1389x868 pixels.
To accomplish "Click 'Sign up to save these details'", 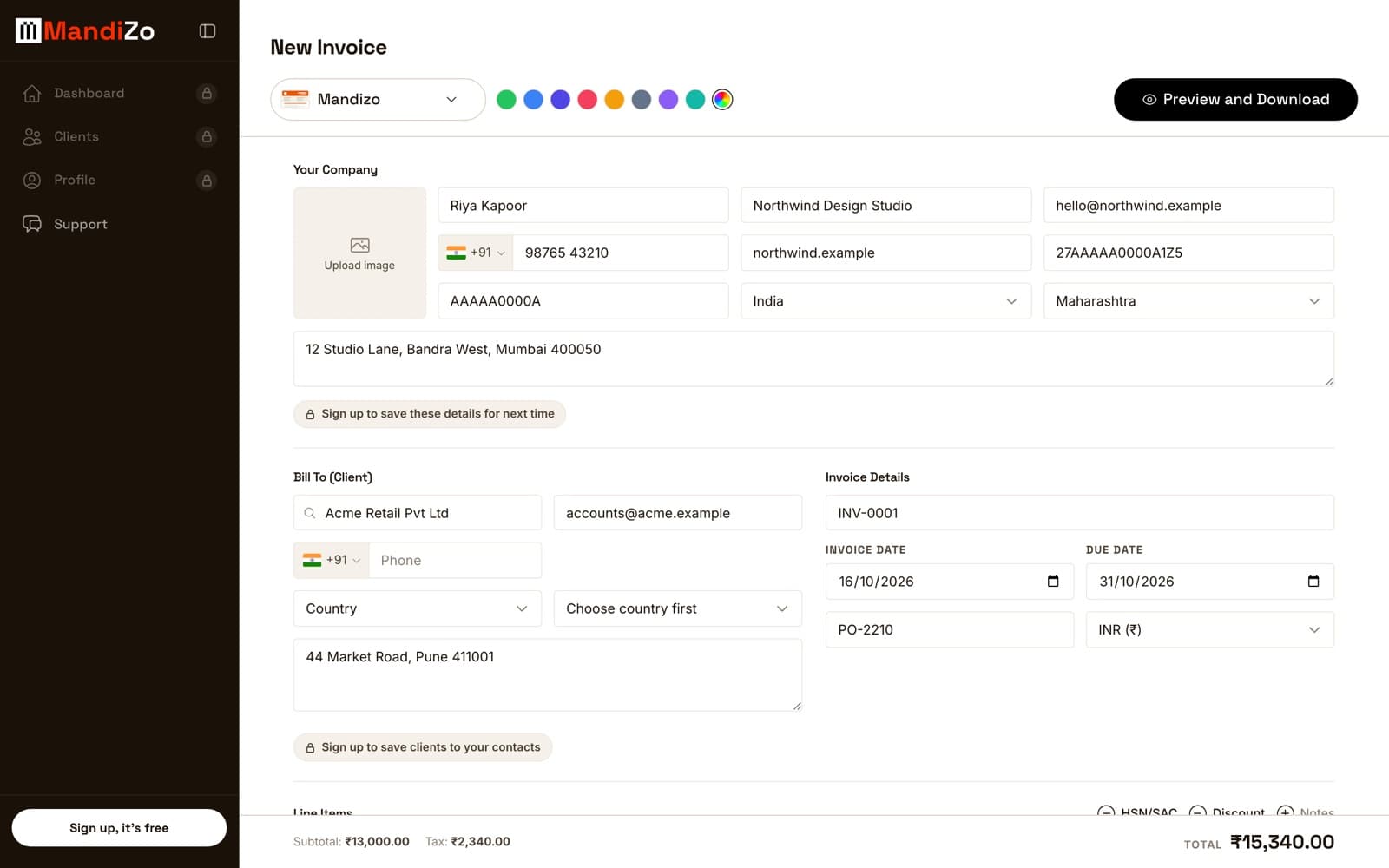I will 430,414.
